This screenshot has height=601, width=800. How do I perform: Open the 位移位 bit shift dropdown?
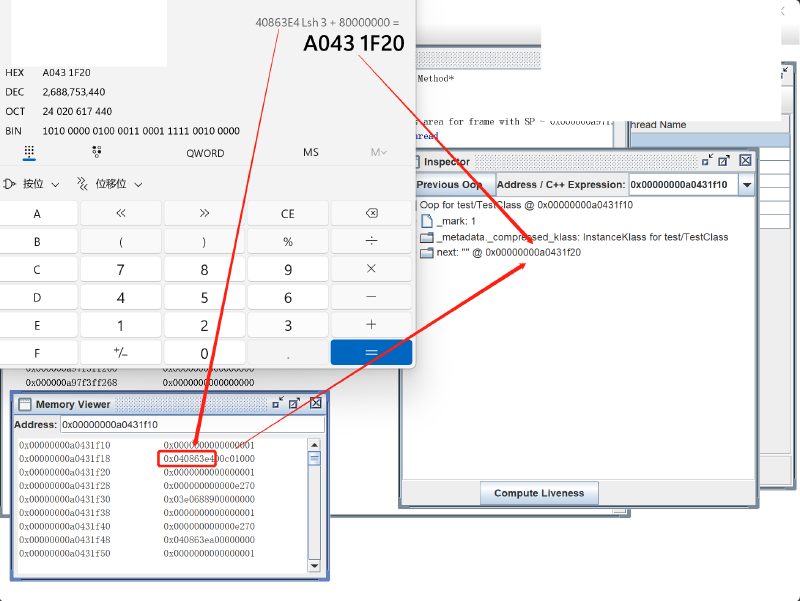click(110, 184)
